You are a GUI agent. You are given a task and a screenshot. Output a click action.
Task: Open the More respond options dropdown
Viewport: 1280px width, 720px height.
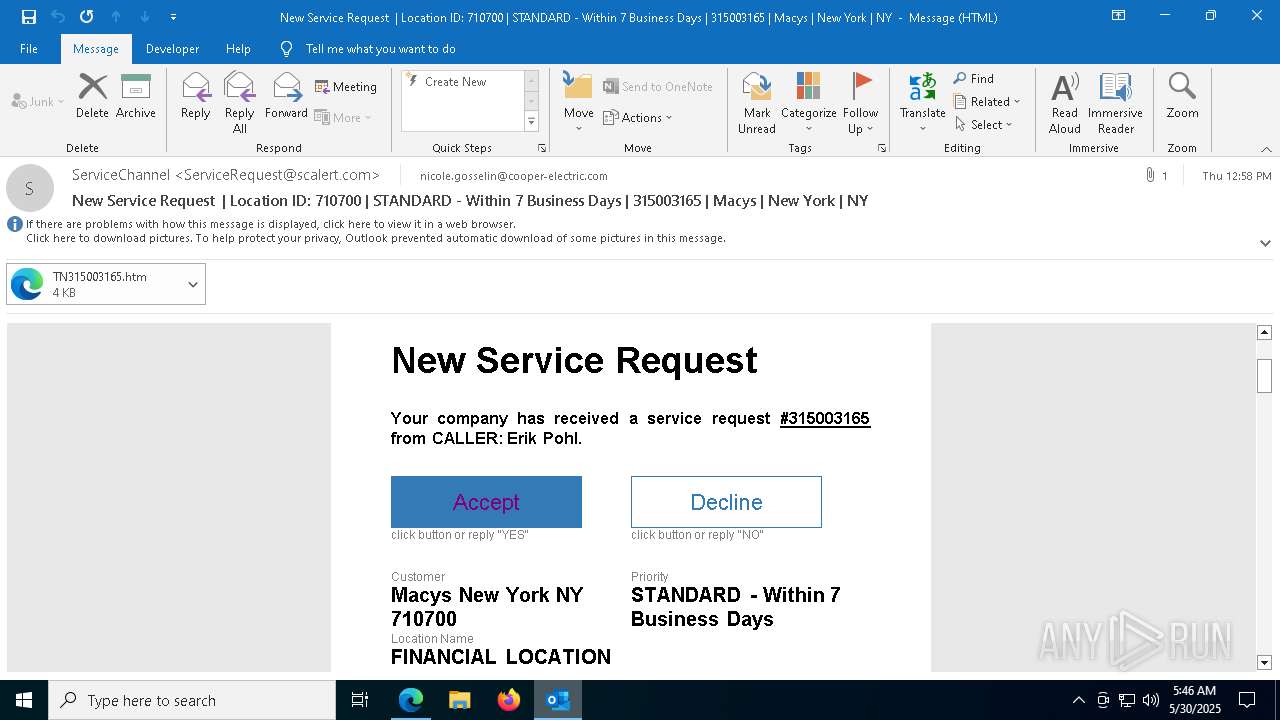point(343,117)
